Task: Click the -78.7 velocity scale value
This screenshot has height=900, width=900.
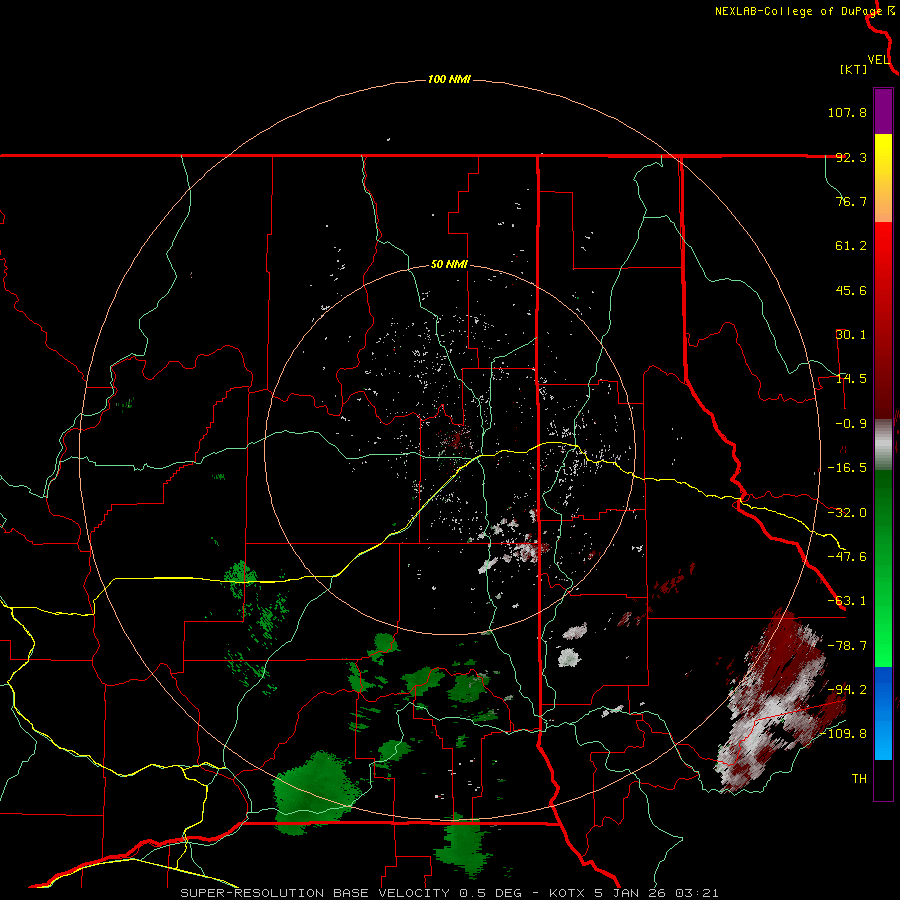Action: (x=847, y=646)
